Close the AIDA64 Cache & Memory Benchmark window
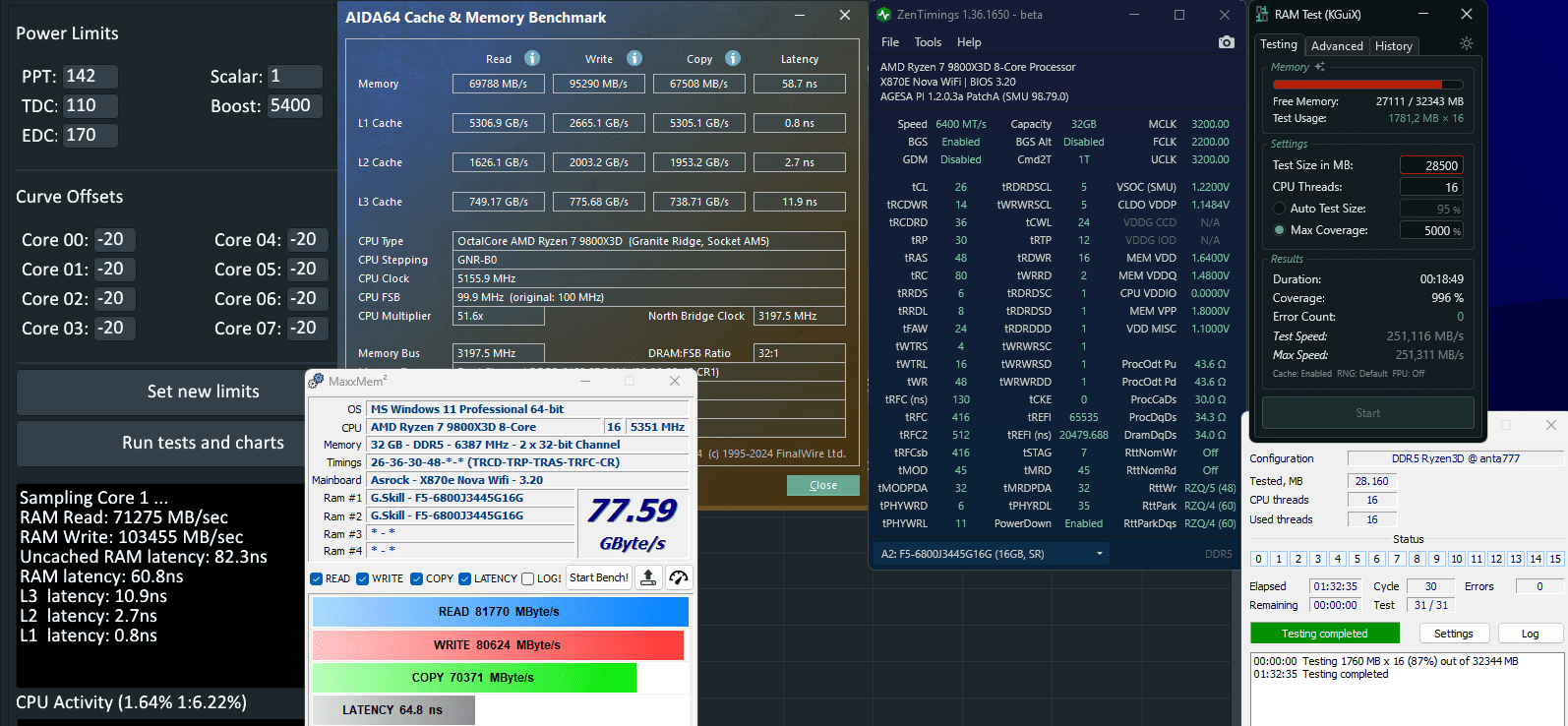The image size is (1568, 726). 844,15
